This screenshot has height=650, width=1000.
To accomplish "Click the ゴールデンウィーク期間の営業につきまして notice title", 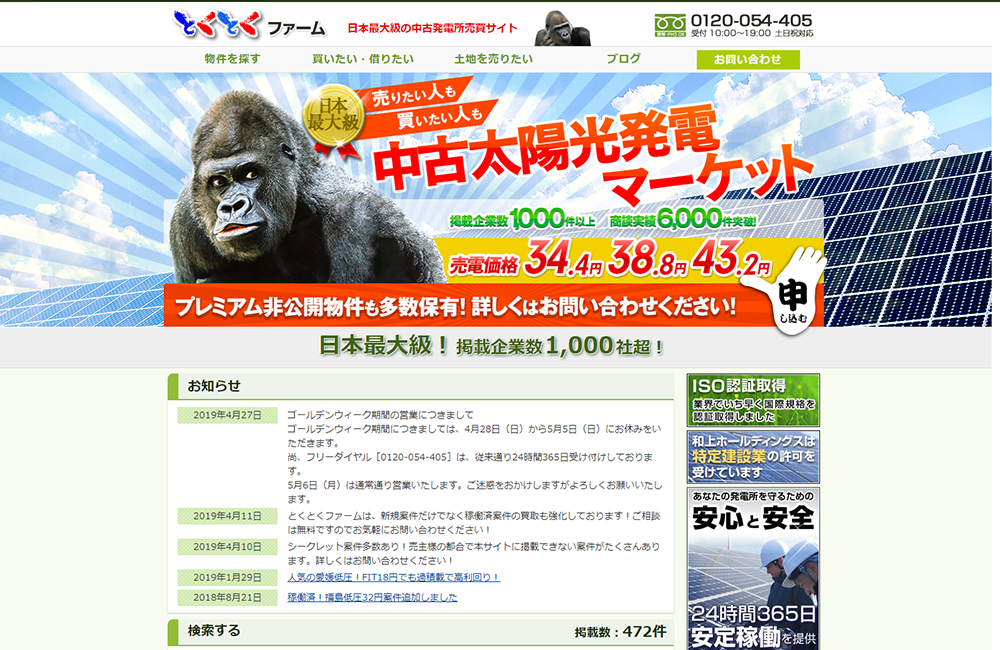I will [x=380, y=415].
